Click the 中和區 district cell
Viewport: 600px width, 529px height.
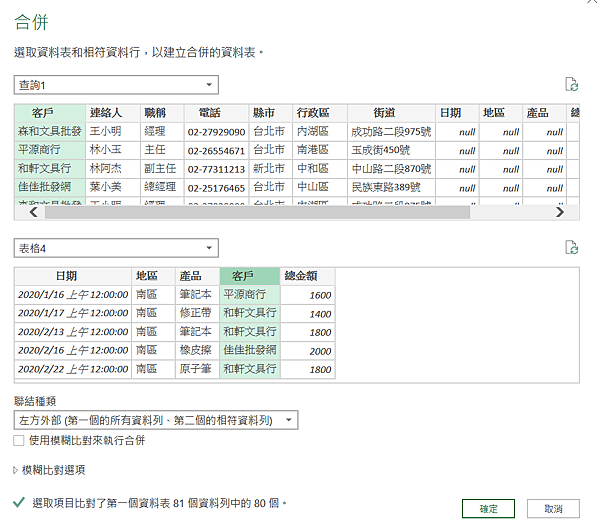320,168
